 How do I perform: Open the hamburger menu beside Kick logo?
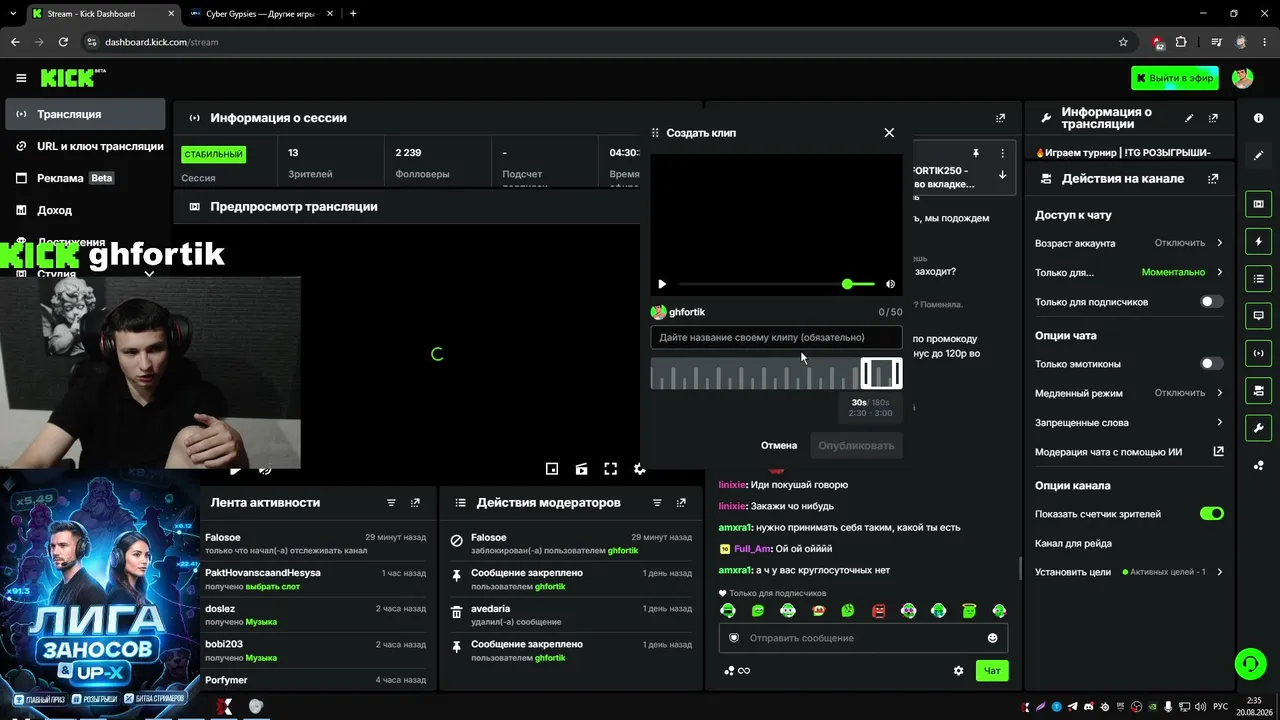pos(21,78)
